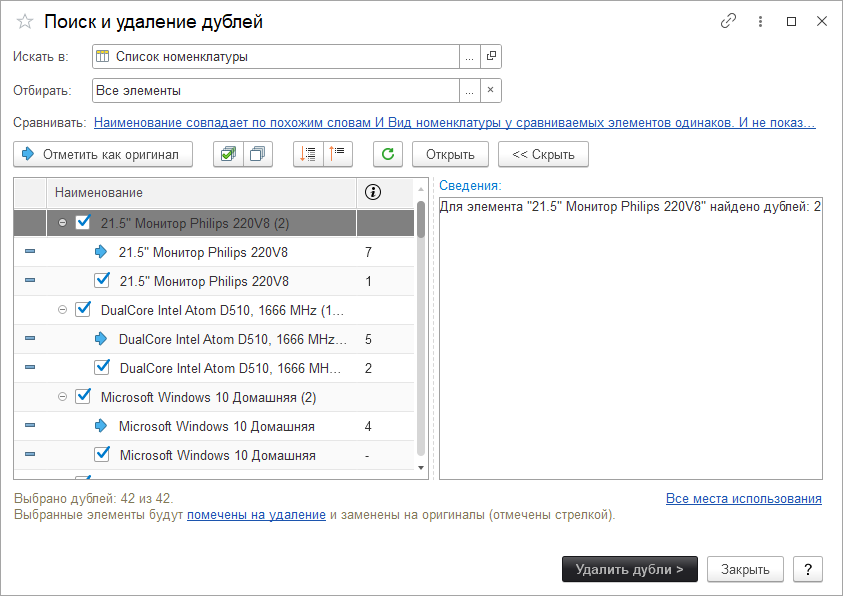This screenshot has width=843, height=596.
Task: Click the ellipsis button in the Искать в field
Action: point(469,57)
